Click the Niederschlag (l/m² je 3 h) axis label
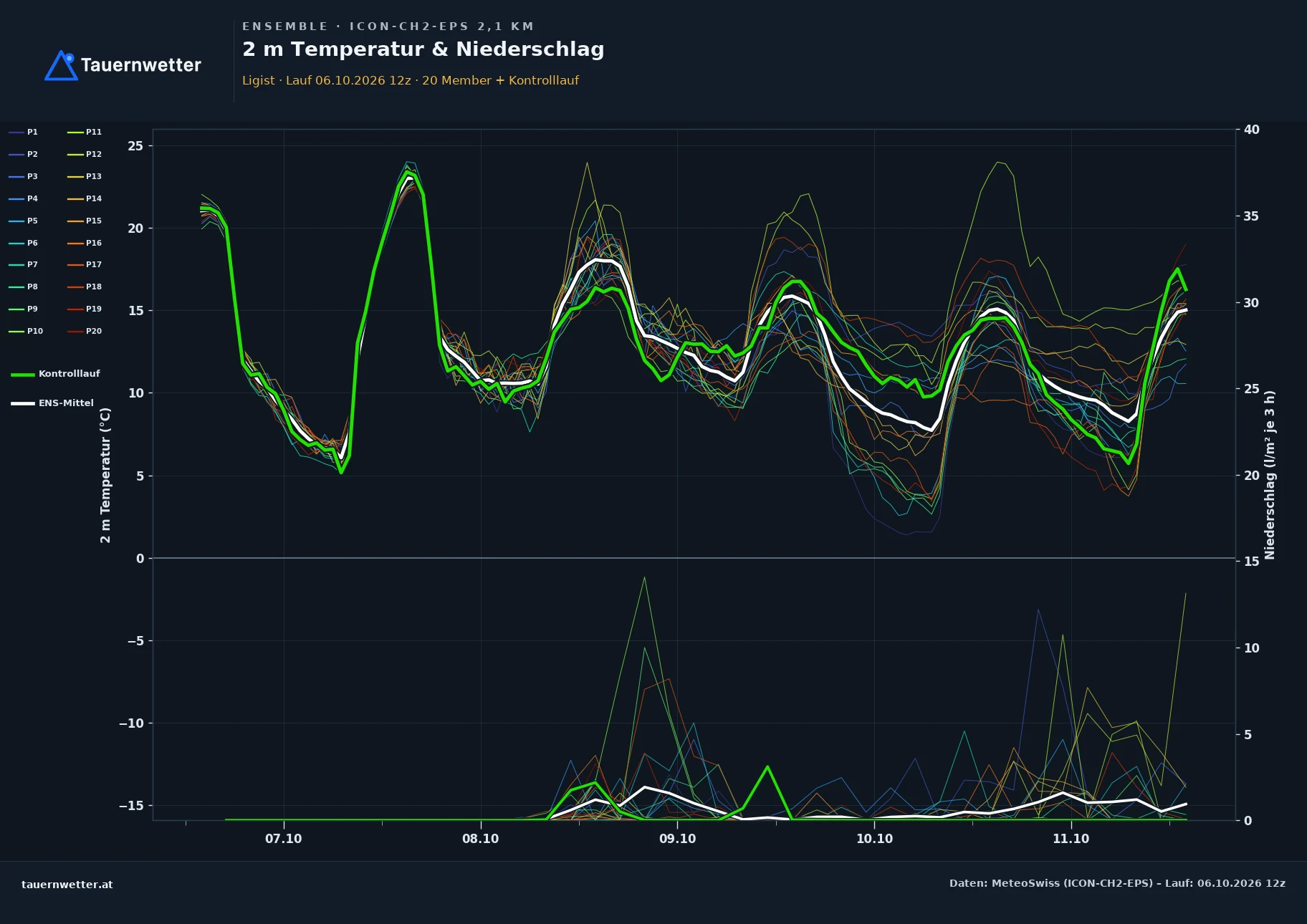The height and width of the screenshot is (924, 1307). (1270, 475)
